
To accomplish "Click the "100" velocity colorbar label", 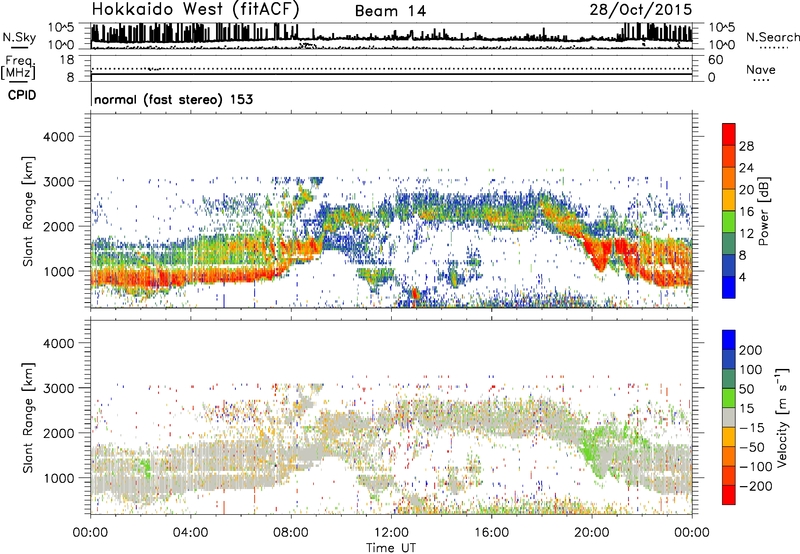I will 751,370.
